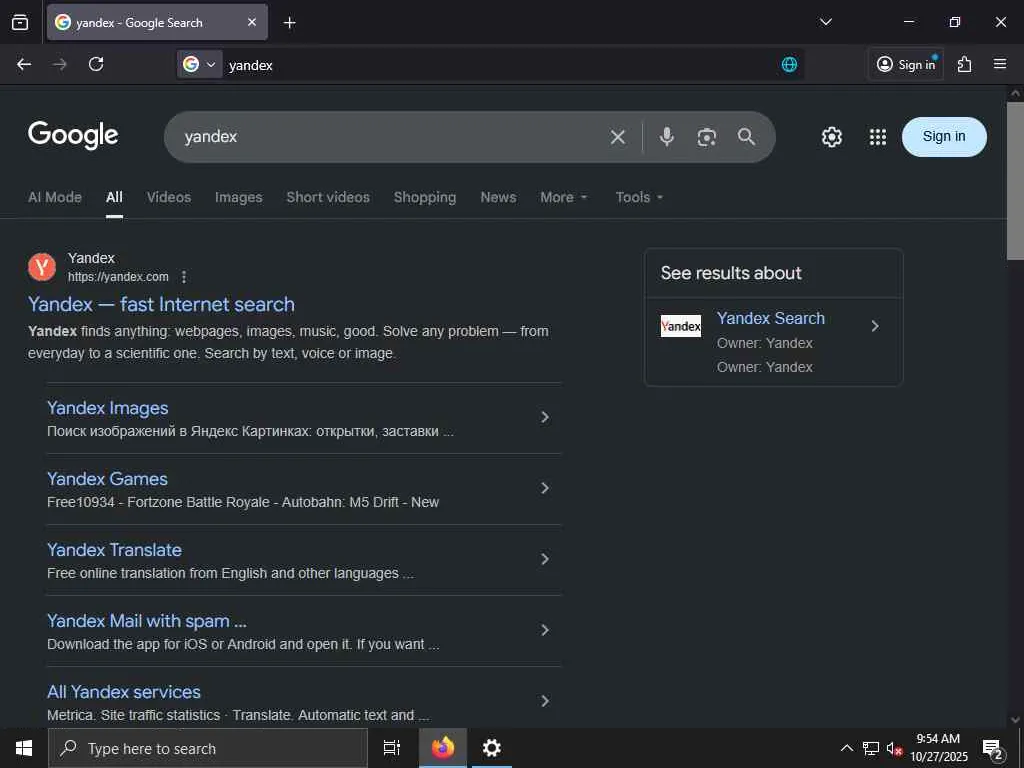Go back to the previous page
This screenshot has height=768, width=1024.
point(24,64)
